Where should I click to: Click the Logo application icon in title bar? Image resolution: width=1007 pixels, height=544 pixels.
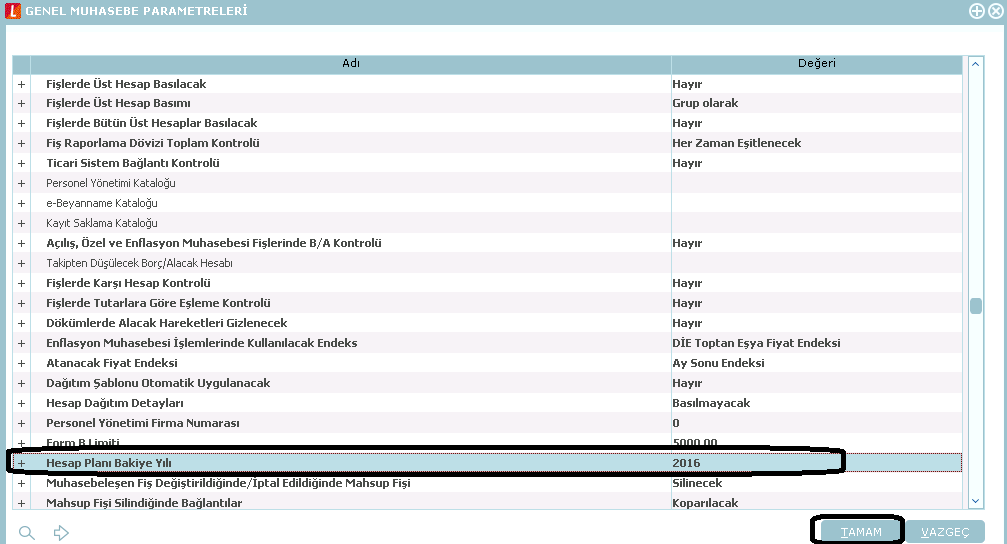12,11
